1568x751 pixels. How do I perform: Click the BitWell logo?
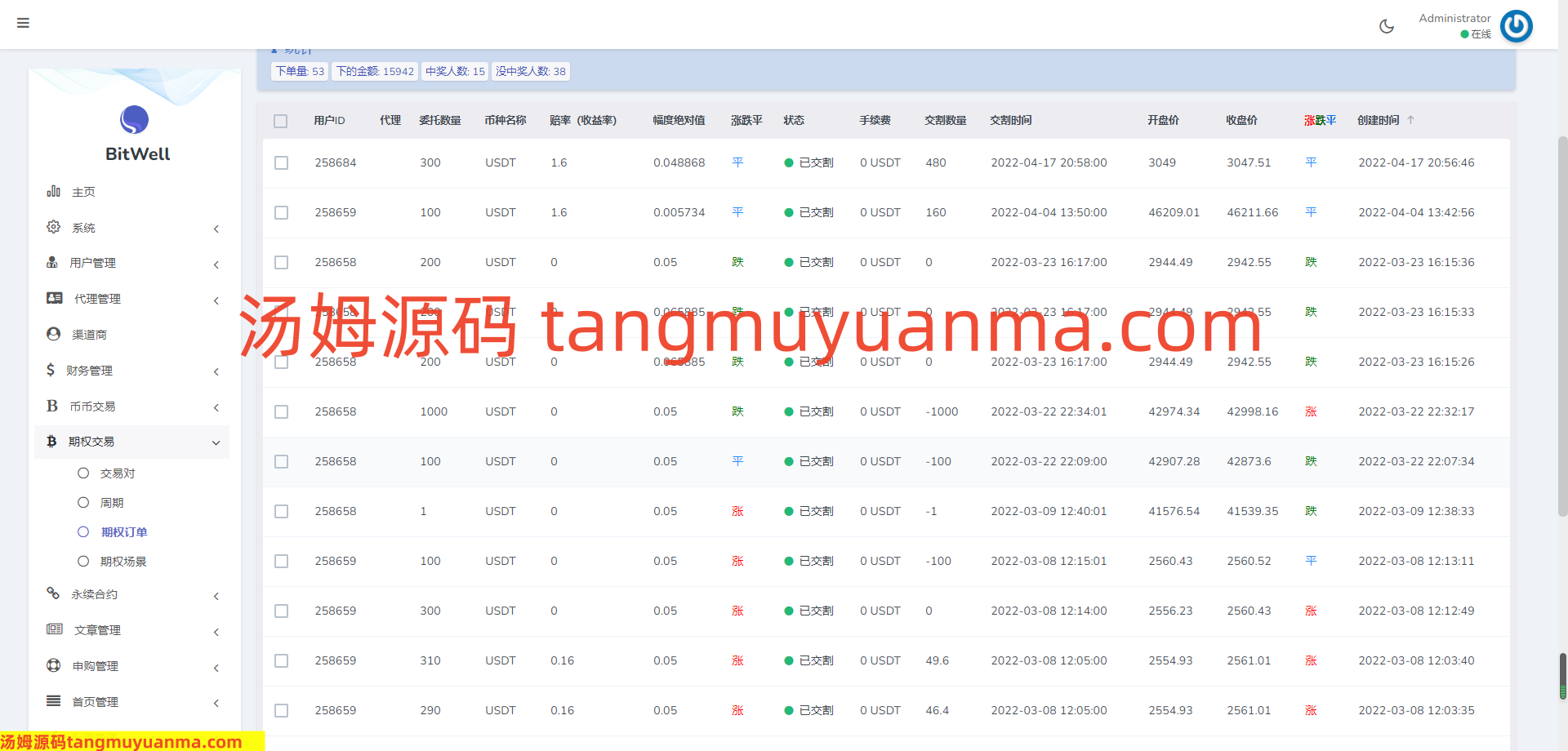coord(136,134)
